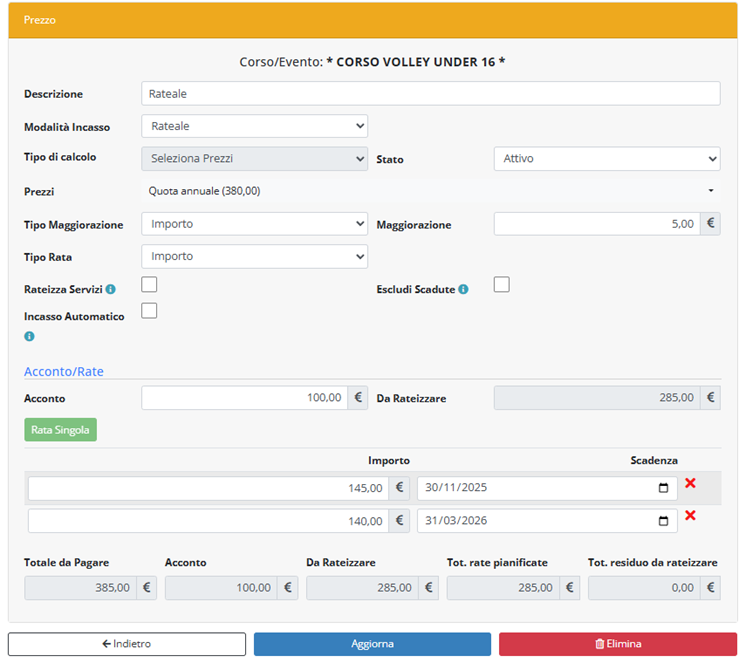This screenshot has width=739, height=663.
Task: Delete the 30/11/2025 installment row
Action: point(690,484)
